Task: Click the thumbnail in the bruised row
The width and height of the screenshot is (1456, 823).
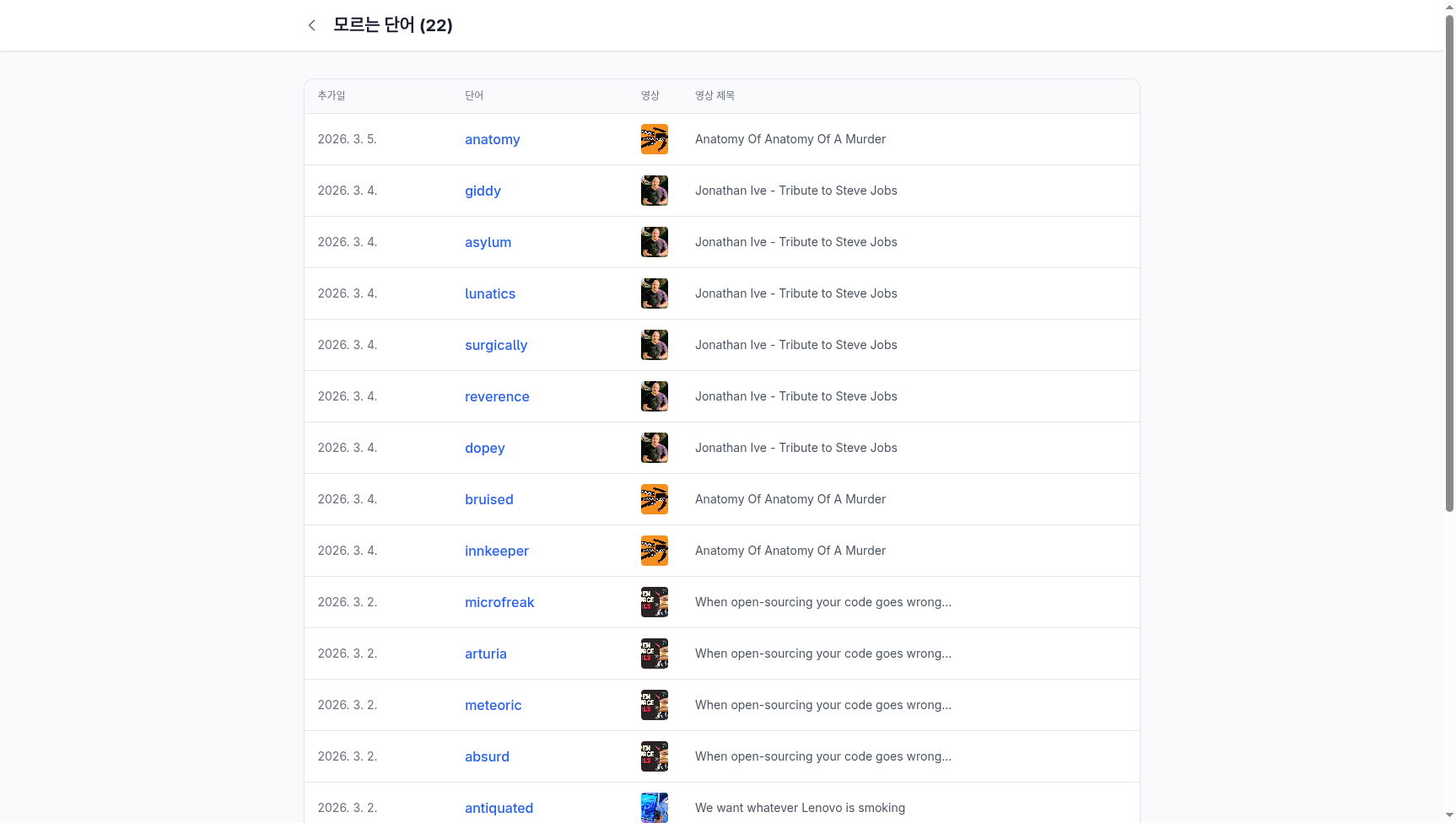Action: [654, 498]
